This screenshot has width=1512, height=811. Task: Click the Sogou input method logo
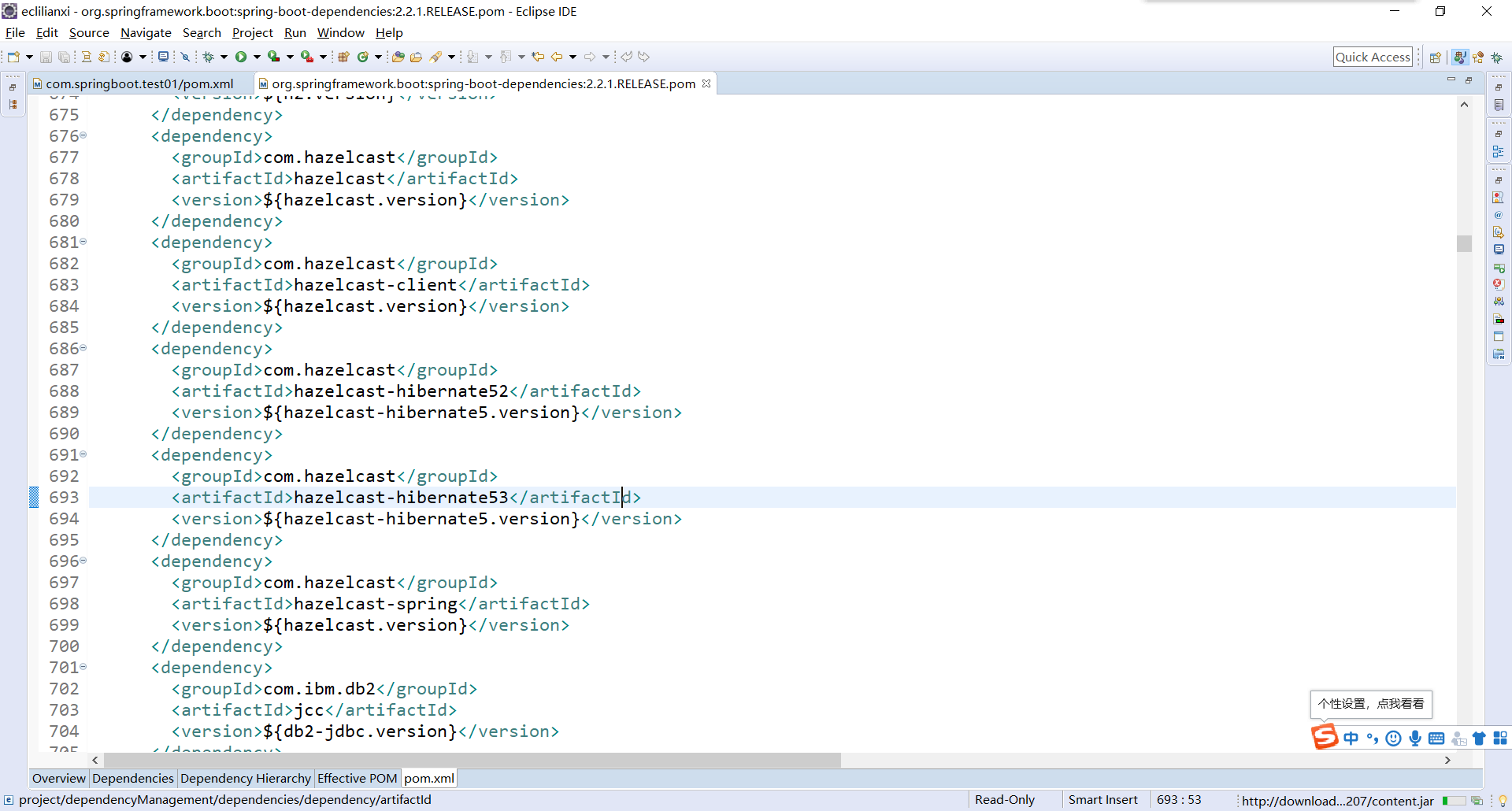click(x=1325, y=737)
